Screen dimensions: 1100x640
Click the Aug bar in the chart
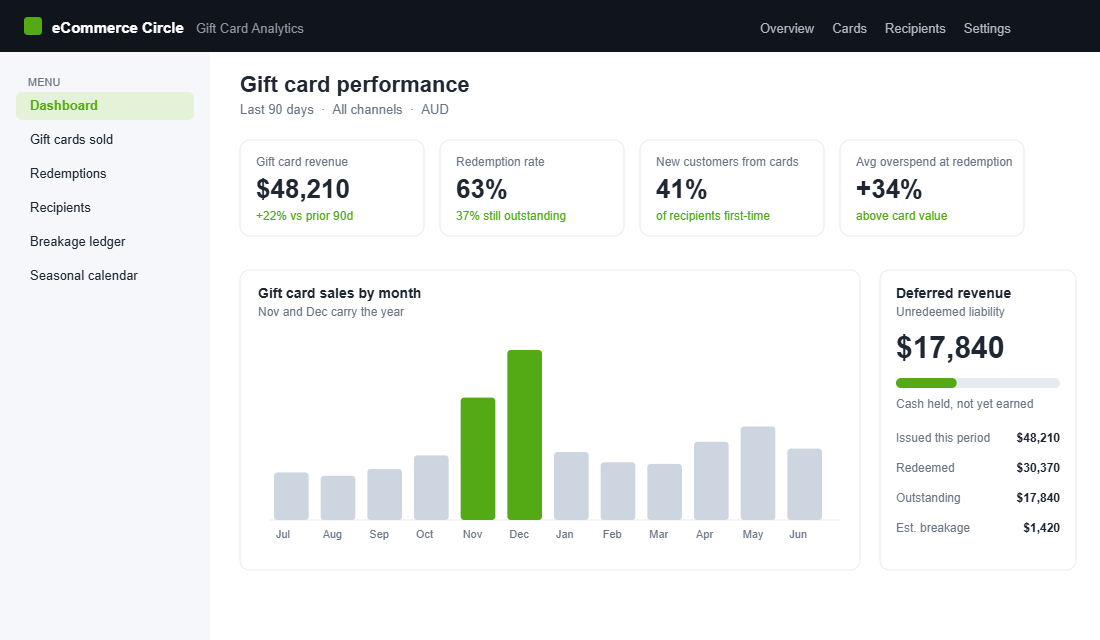tap(337, 498)
